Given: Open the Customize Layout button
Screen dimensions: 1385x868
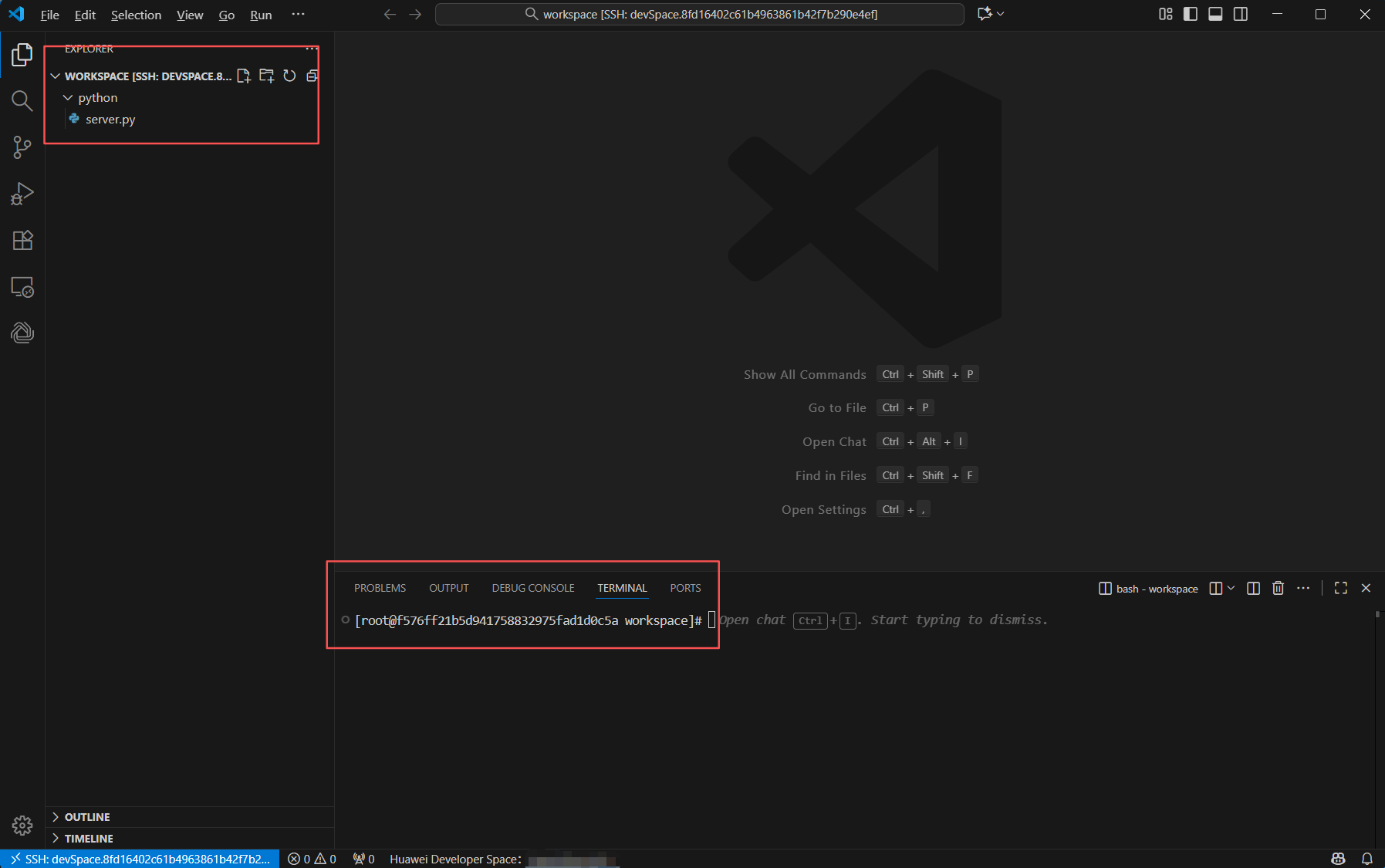Looking at the screenshot, I should [x=1166, y=14].
